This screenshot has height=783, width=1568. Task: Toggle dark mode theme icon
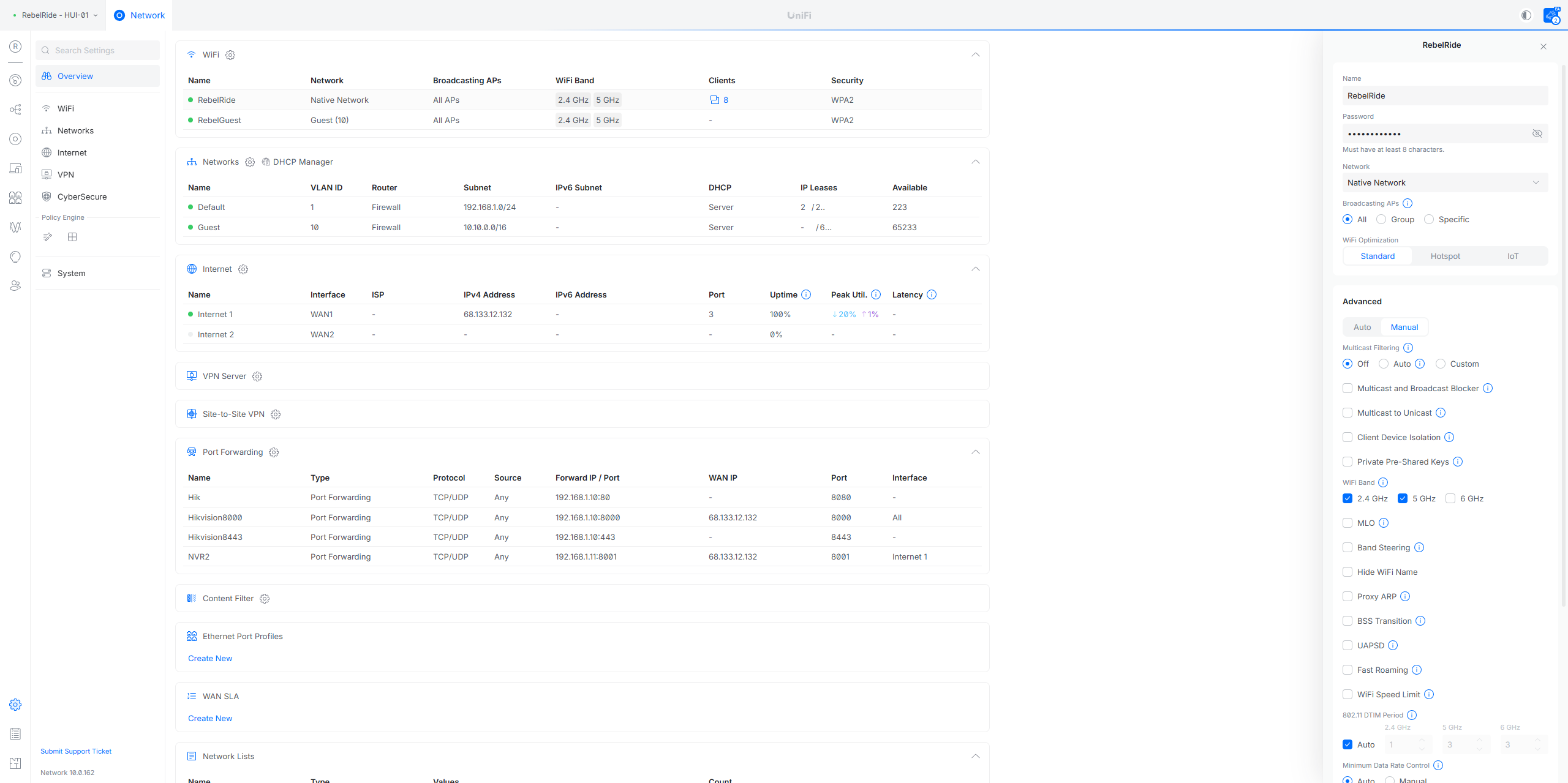(x=1526, y=15)
